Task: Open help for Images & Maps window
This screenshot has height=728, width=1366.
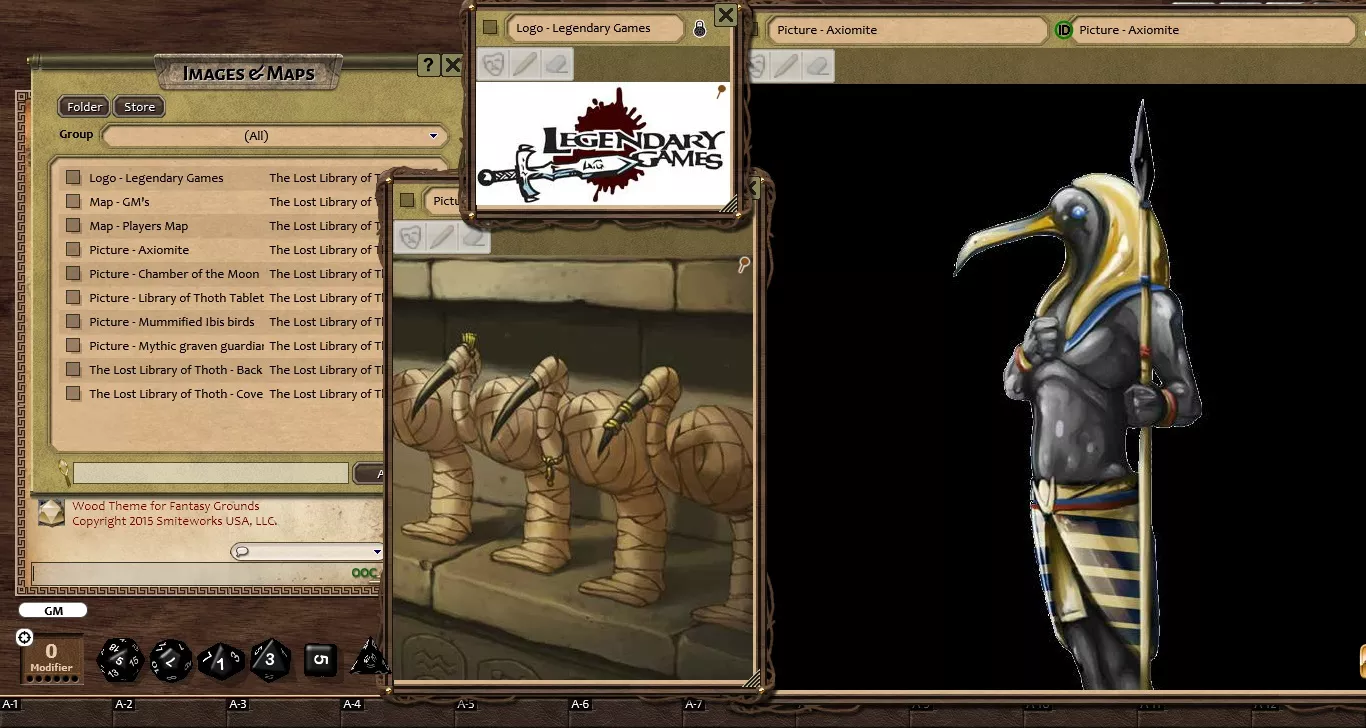Action: [x=428, y=66]
